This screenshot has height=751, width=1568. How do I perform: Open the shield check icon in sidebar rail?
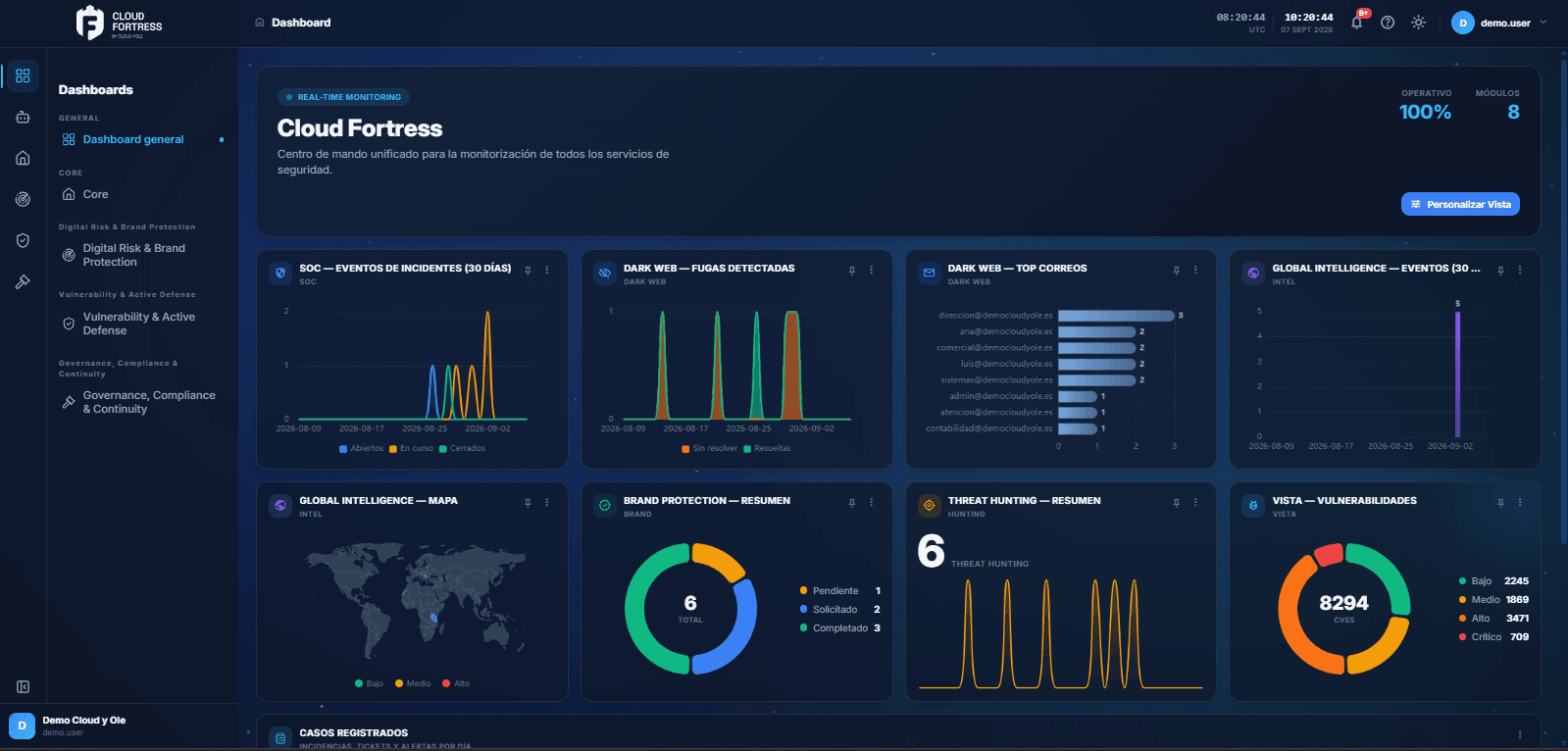point(23,240)
